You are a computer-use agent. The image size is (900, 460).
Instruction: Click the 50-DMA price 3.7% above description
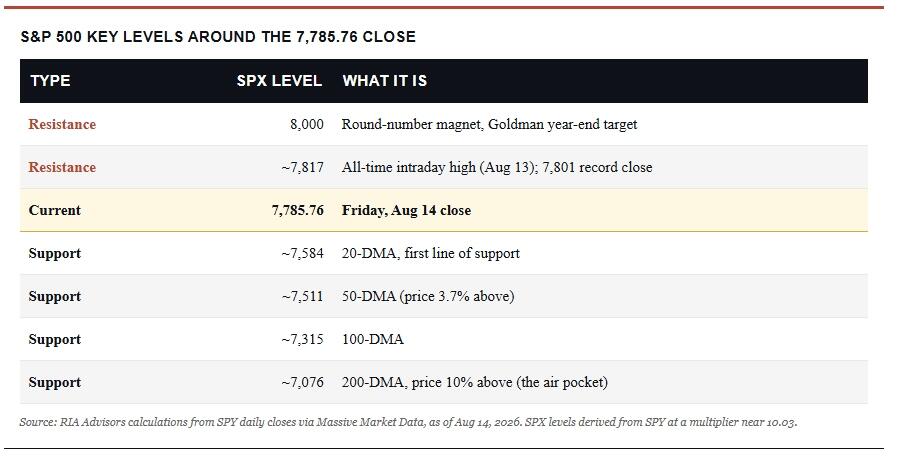(x=428, y=296)
